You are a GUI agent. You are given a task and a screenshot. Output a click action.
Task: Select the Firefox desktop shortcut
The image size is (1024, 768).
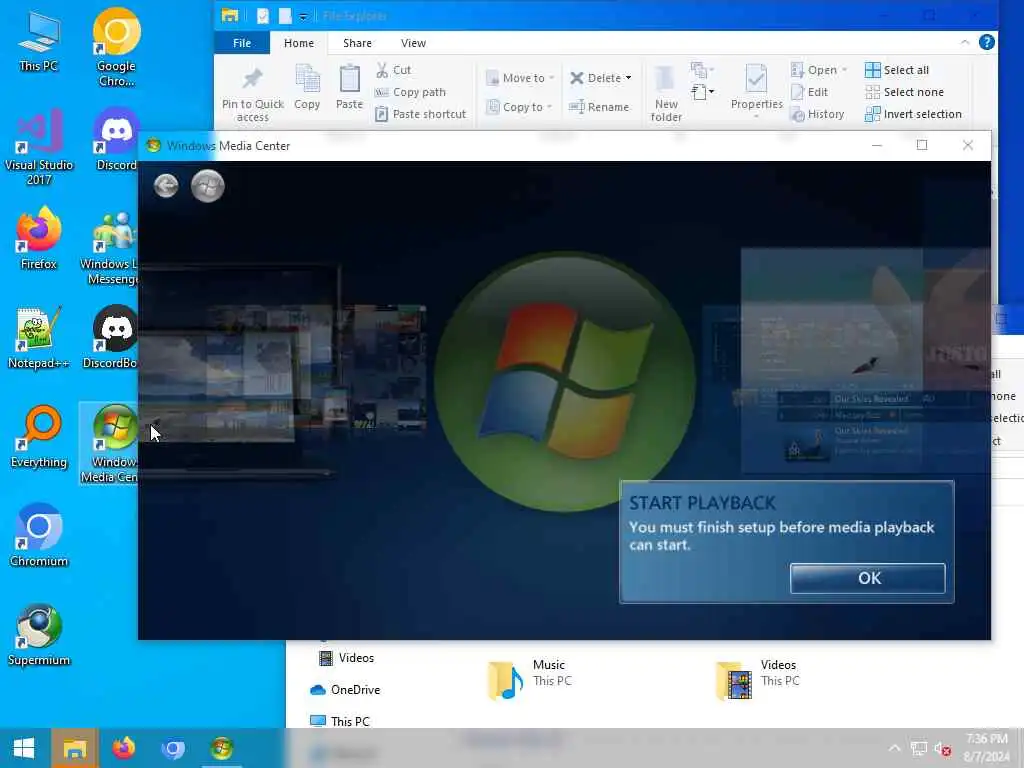[38, 239]
